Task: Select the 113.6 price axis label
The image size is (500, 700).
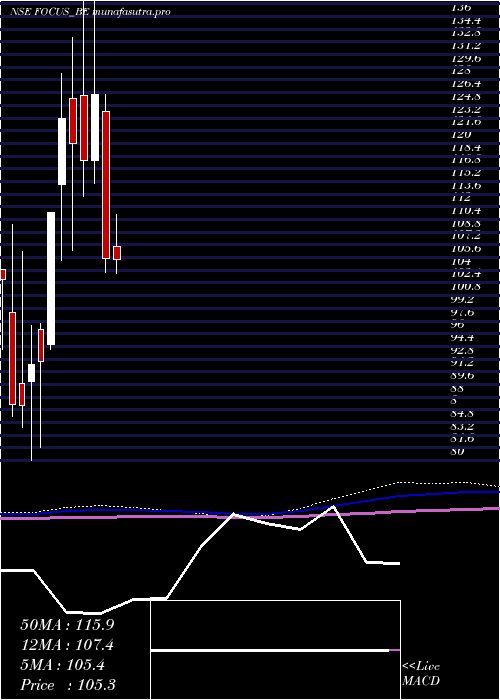Action: tap(467, 184)
